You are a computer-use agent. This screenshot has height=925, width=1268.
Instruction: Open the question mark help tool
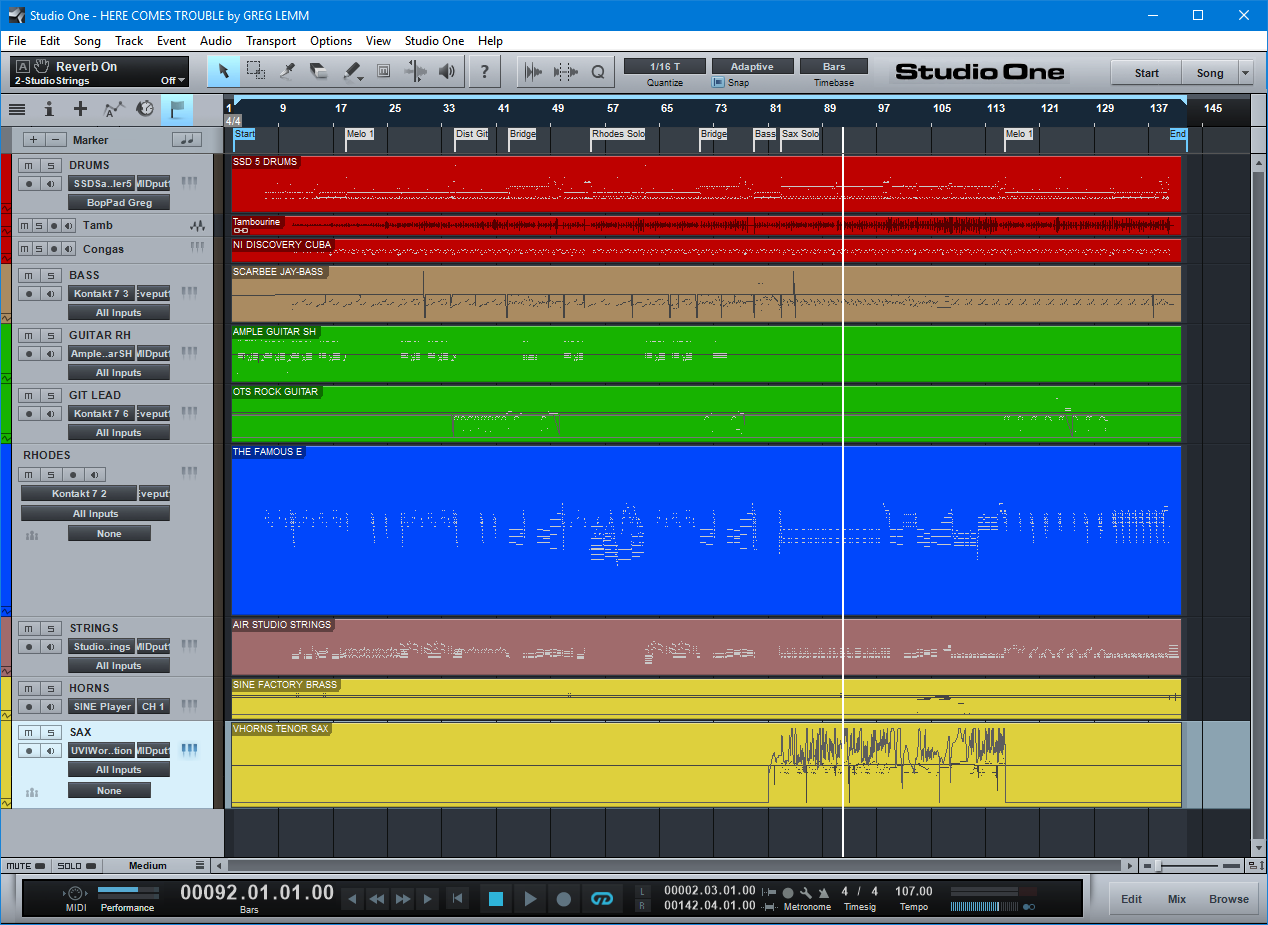(x=485, y=71)
